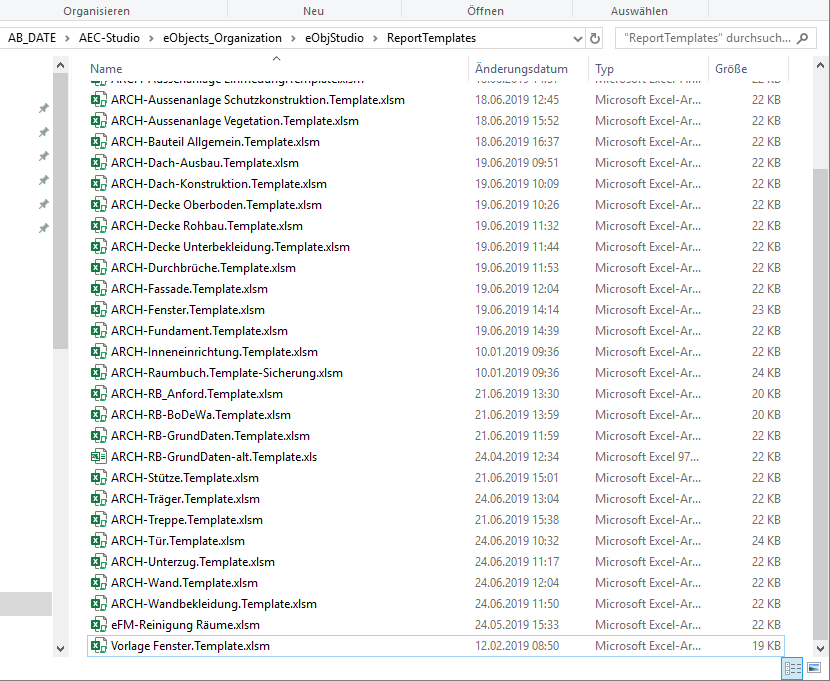Click navigation pane scroll up arrow
This screenshot has height=681, width=830.
[x=60, y=66]
